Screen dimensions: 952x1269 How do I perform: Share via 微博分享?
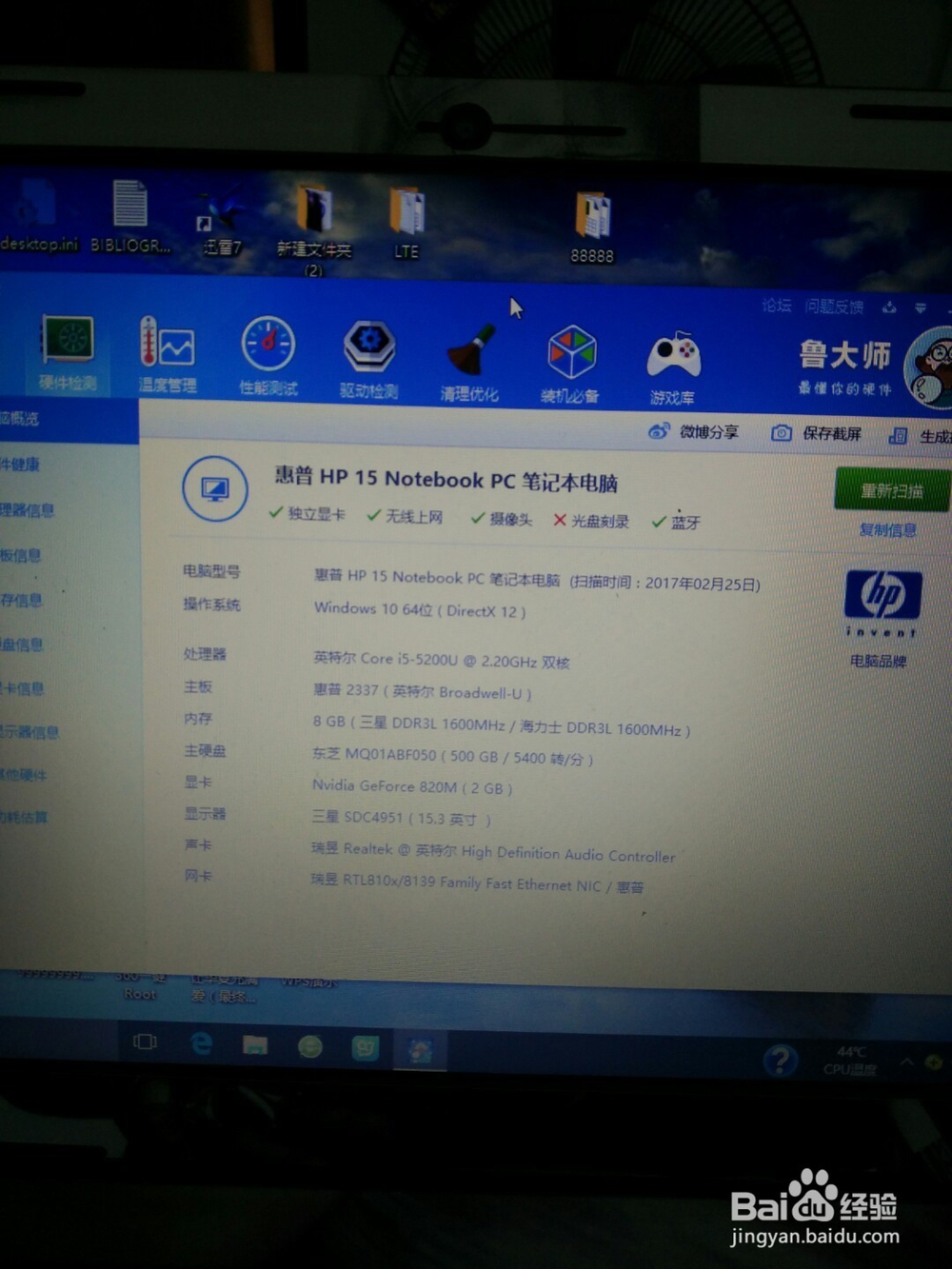pyautogui.click(x=694, y=431)
